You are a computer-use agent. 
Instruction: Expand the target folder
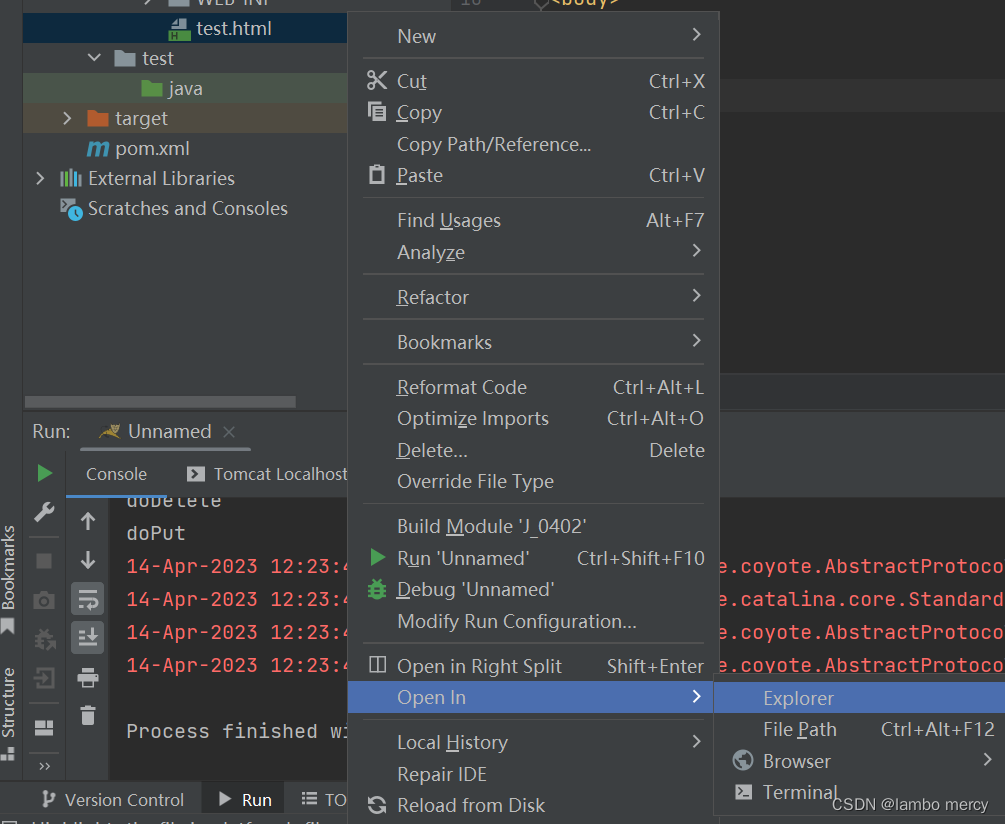(x=67, y=118)
